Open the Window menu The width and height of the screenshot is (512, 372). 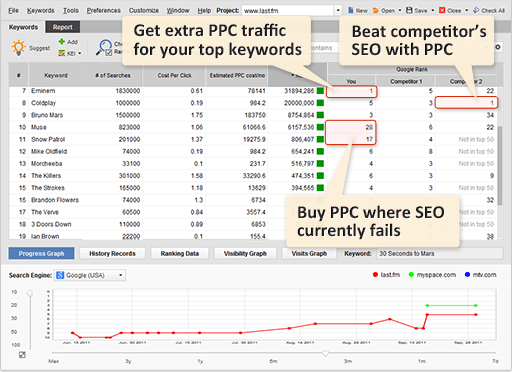pos(178,11)
